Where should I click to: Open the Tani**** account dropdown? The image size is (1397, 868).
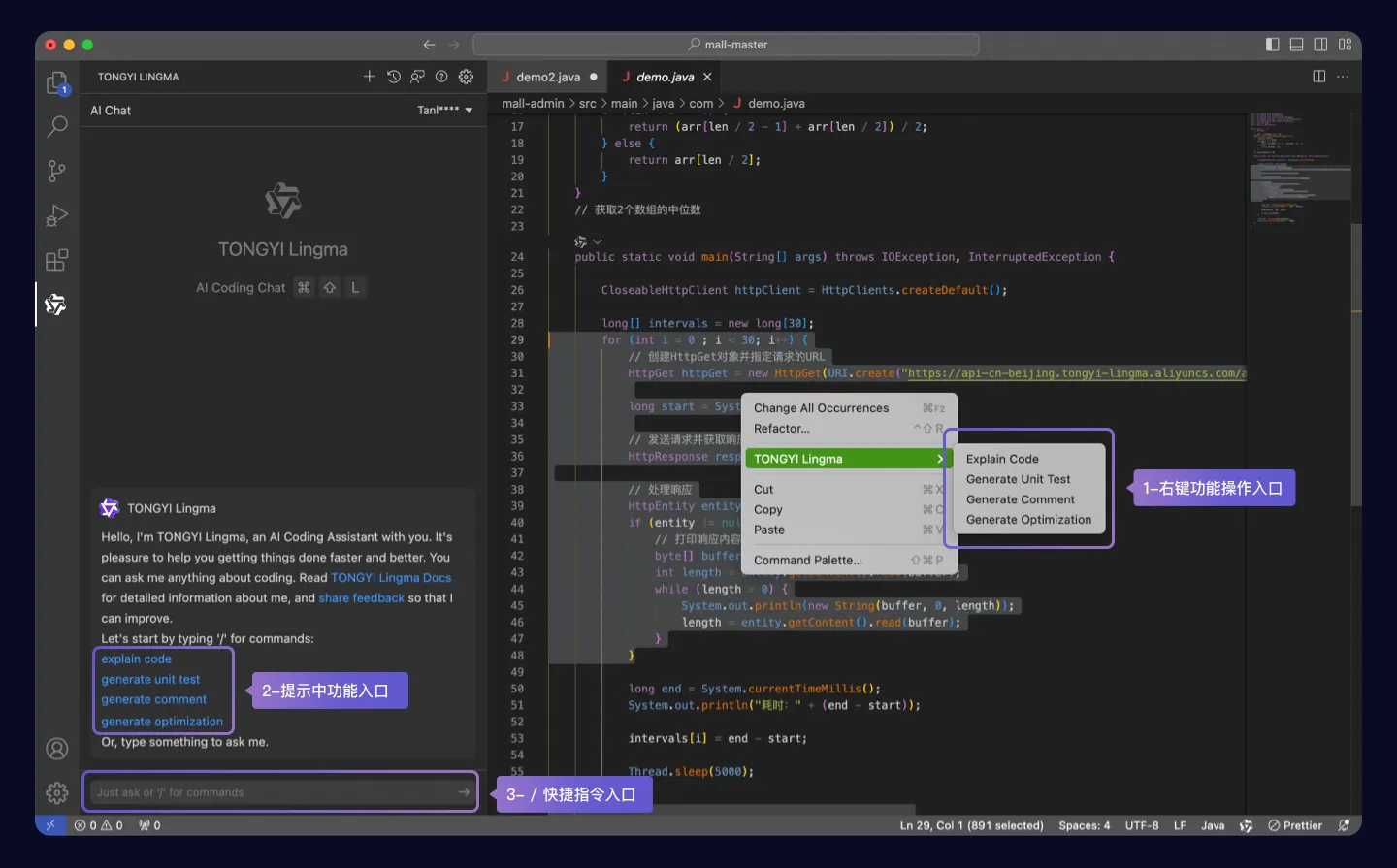(x=445, y=110)
